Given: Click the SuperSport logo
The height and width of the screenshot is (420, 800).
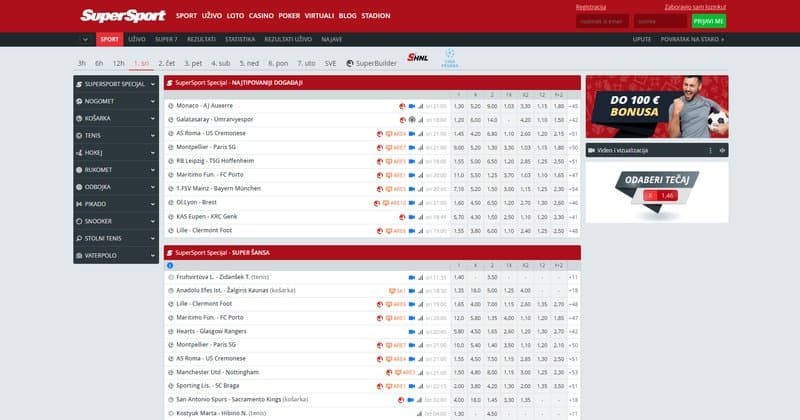Looking at the screenshot, I should (x=123, y=16).
